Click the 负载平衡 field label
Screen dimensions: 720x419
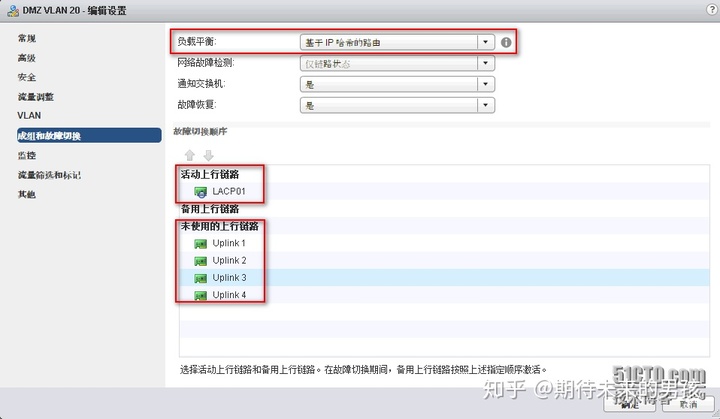197,41
